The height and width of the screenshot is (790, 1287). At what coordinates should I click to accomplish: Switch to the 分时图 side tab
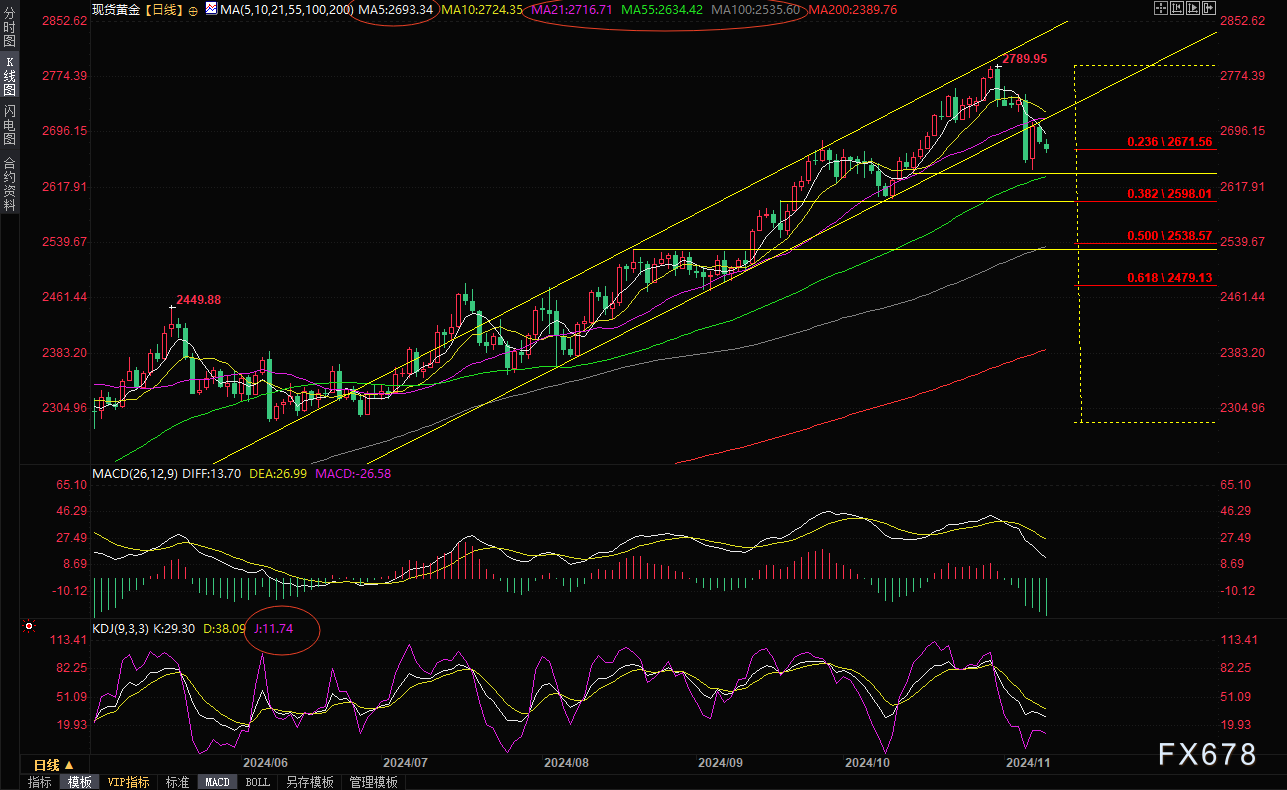pyautogui.click(x=9, y=32)
